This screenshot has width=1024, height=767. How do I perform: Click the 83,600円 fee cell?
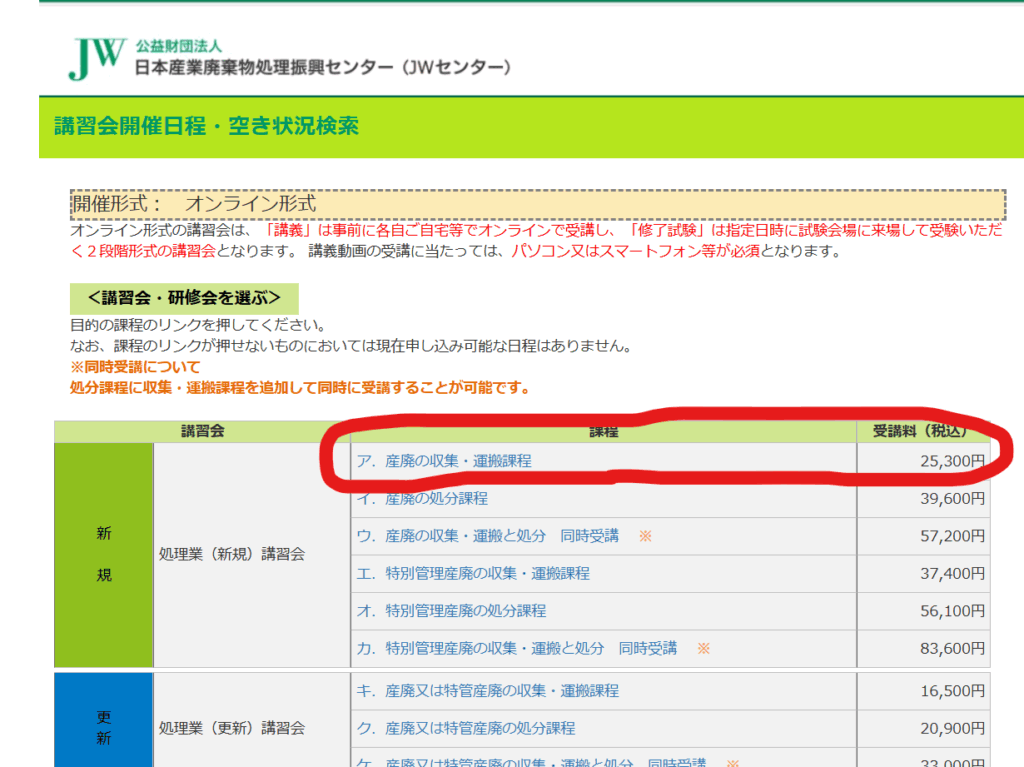coord(951,648)
